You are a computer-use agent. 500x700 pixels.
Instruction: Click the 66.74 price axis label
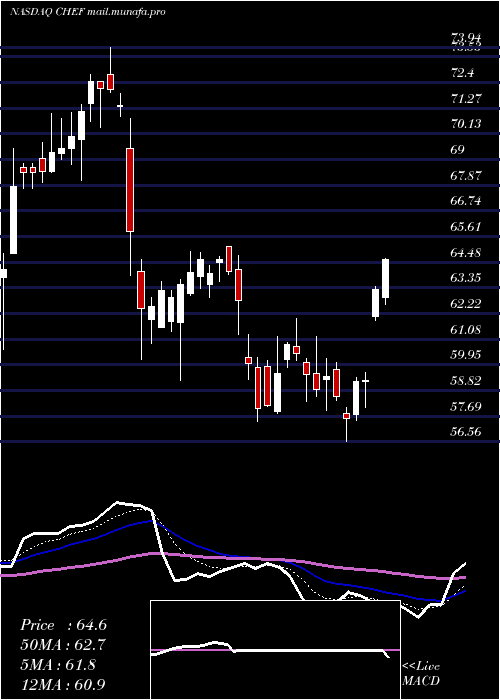click(x=466, y=201)
